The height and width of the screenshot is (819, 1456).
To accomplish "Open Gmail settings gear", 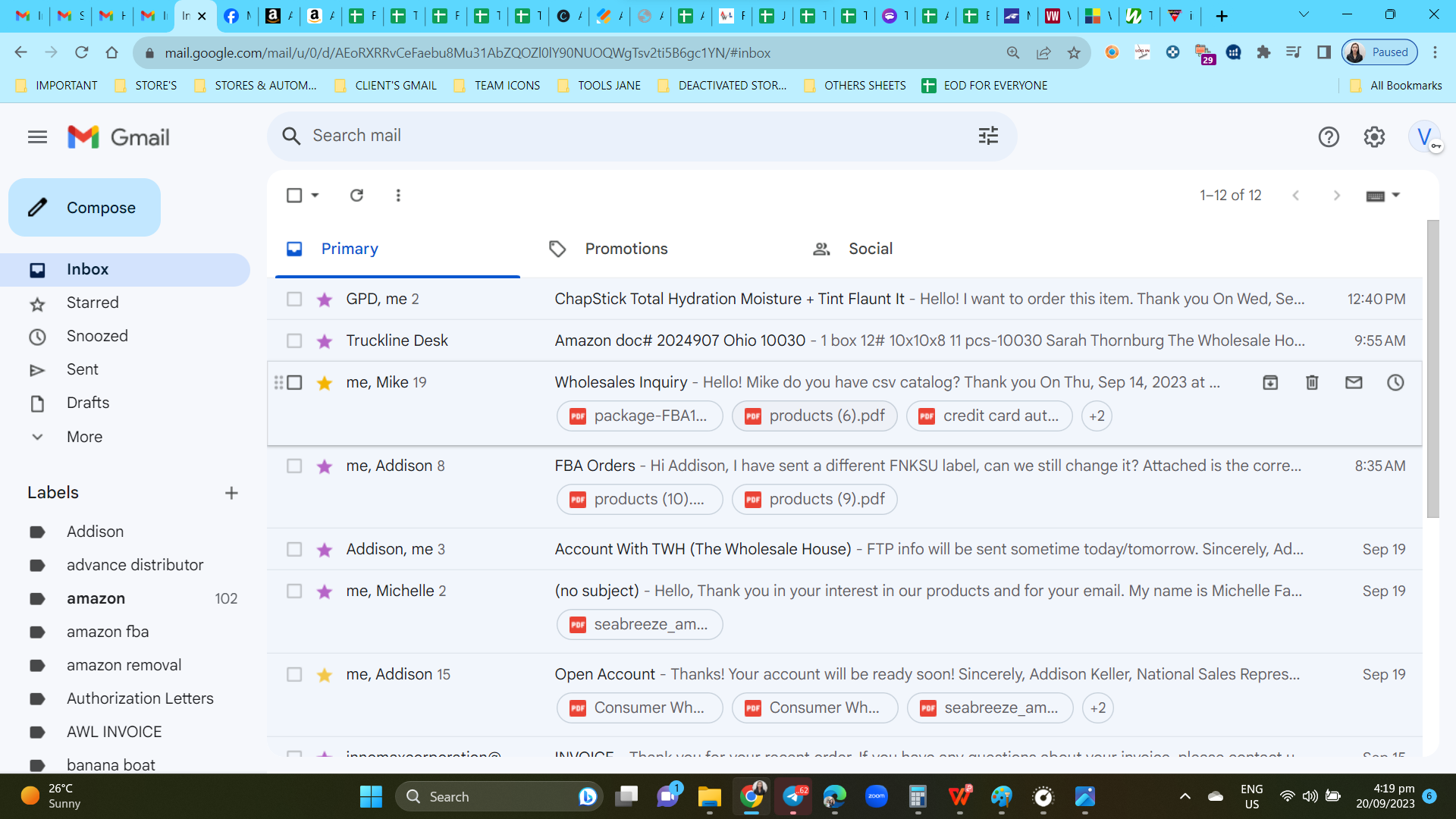I will click(x=1374, y=137).
